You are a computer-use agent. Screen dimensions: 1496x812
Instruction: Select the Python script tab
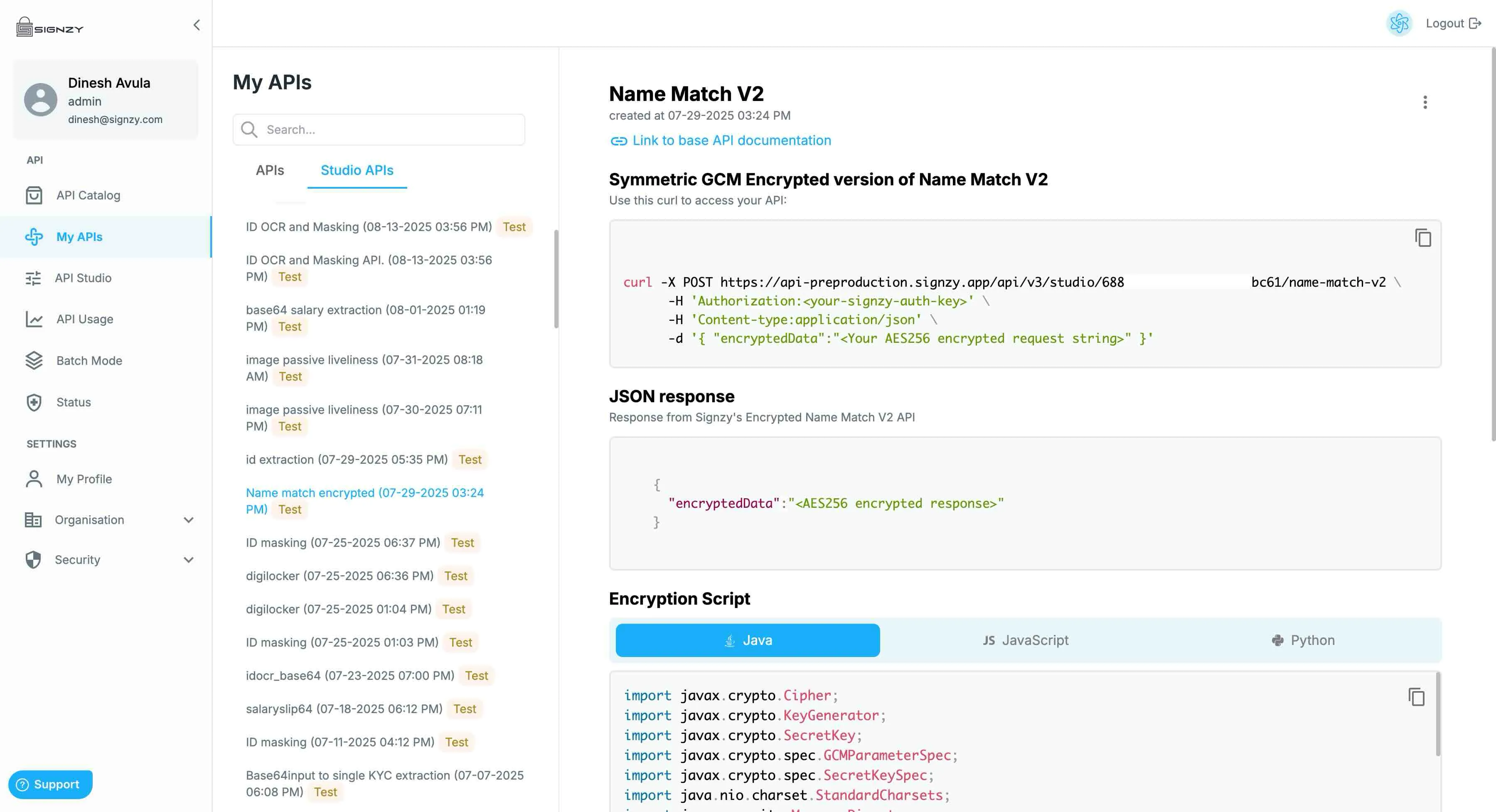(1303, 640)
